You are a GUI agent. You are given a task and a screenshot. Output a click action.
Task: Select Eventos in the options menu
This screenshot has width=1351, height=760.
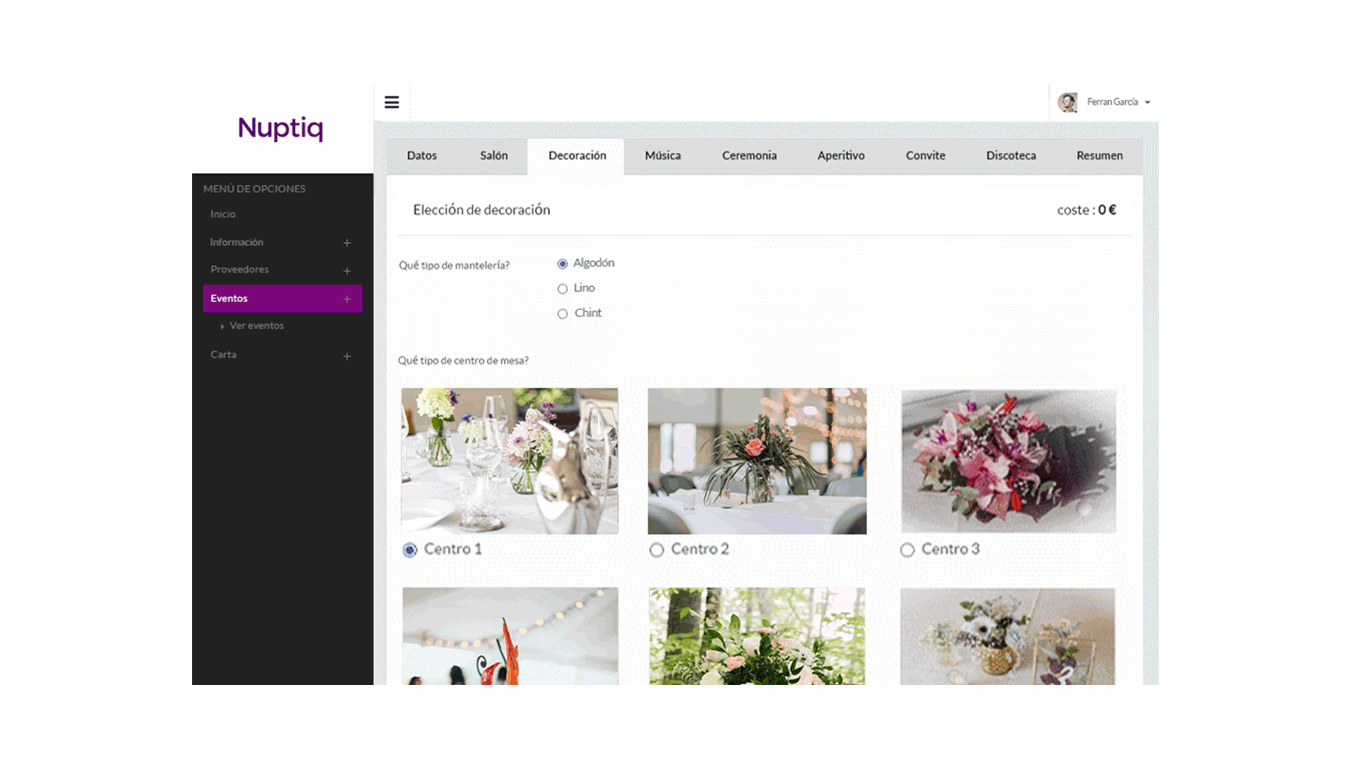point(229,298)
